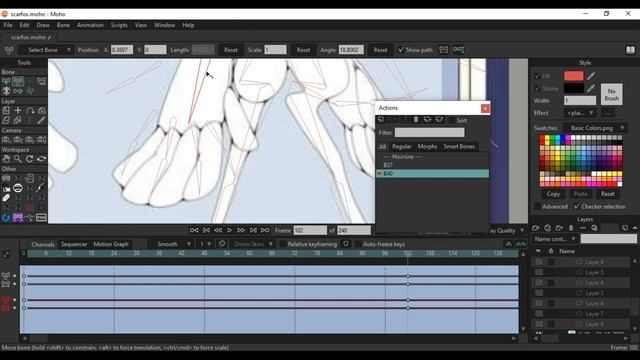Toggle the Fill checkbox in Style panel
This screenshot has width=640, height=360.
pyautogui.click(x=537, y=76)
